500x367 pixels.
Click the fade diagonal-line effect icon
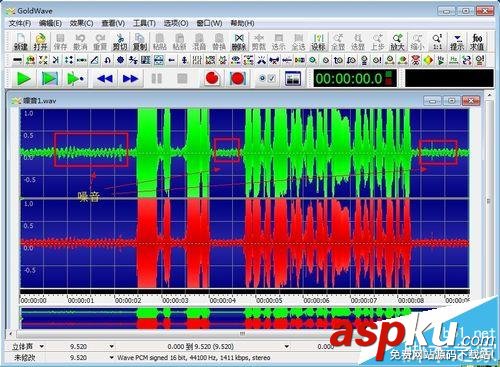coord(95,60)
